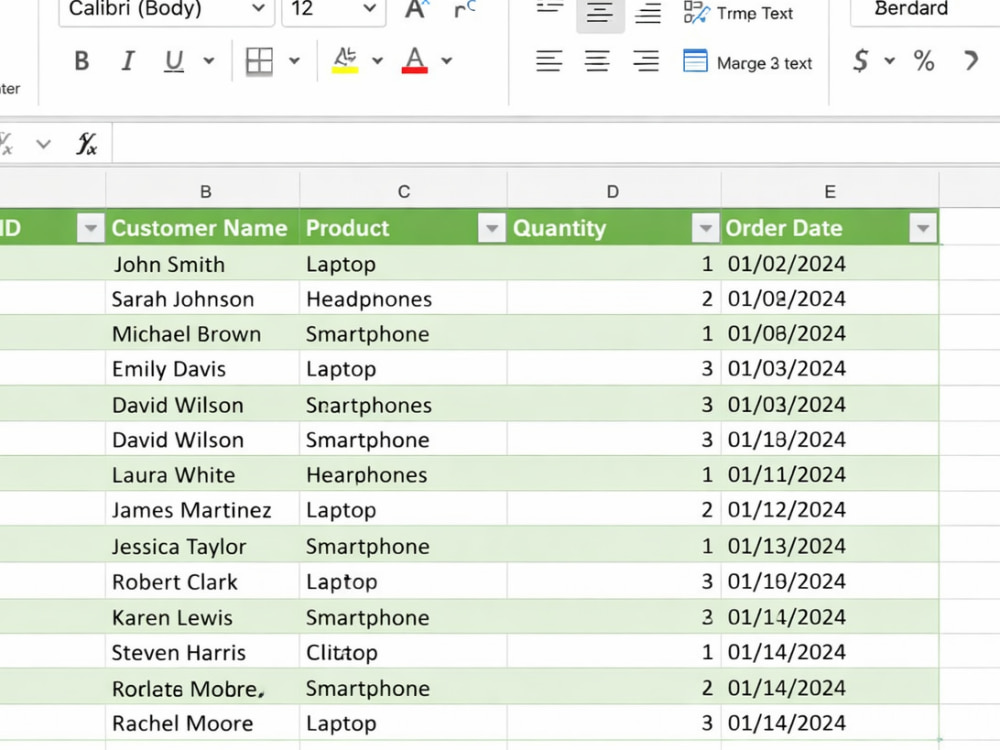Select date 01/12/2024 cell
Image resolution: width=1000 pixels, height=750 pixels.
[x=830, y=510]
